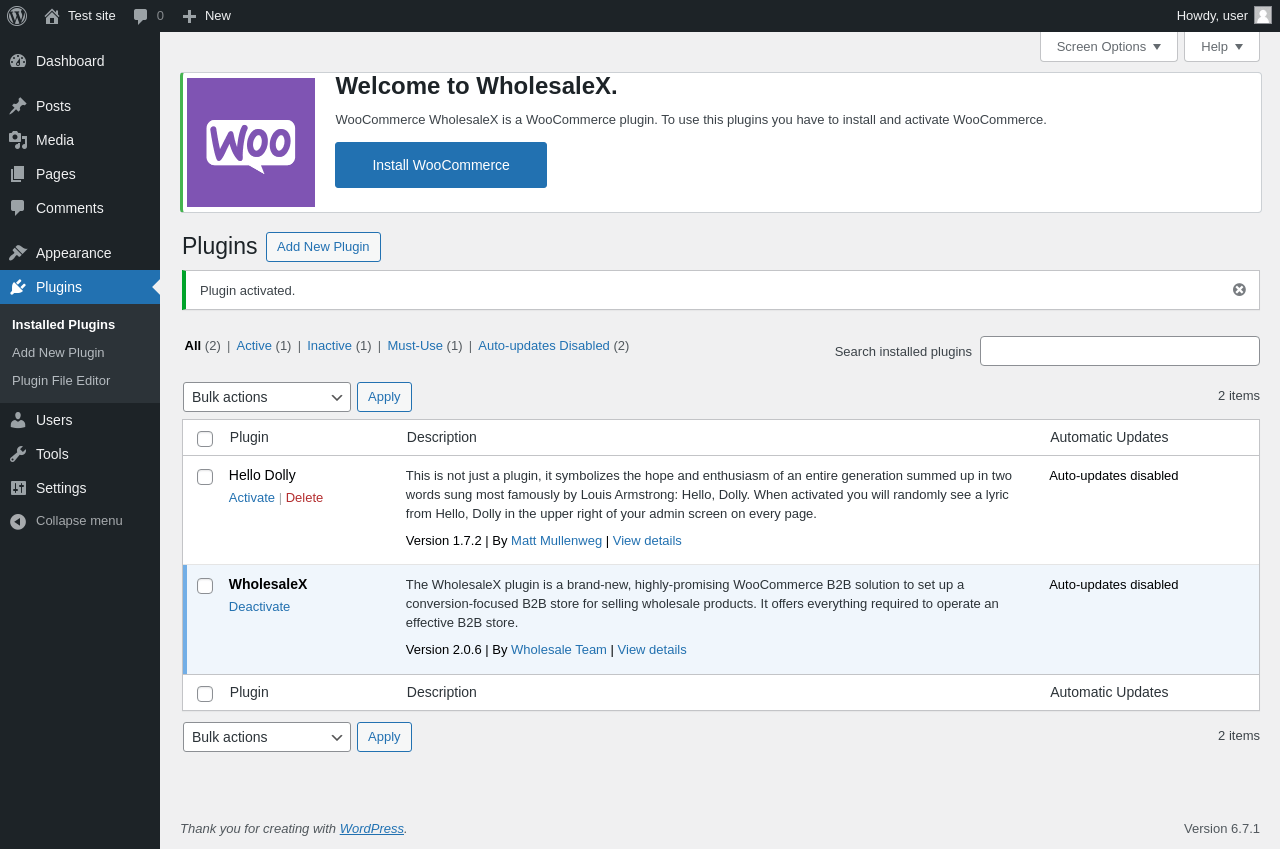Filter plugins by the Inactive tab
Screen dimensions: 1280x849
329,345
